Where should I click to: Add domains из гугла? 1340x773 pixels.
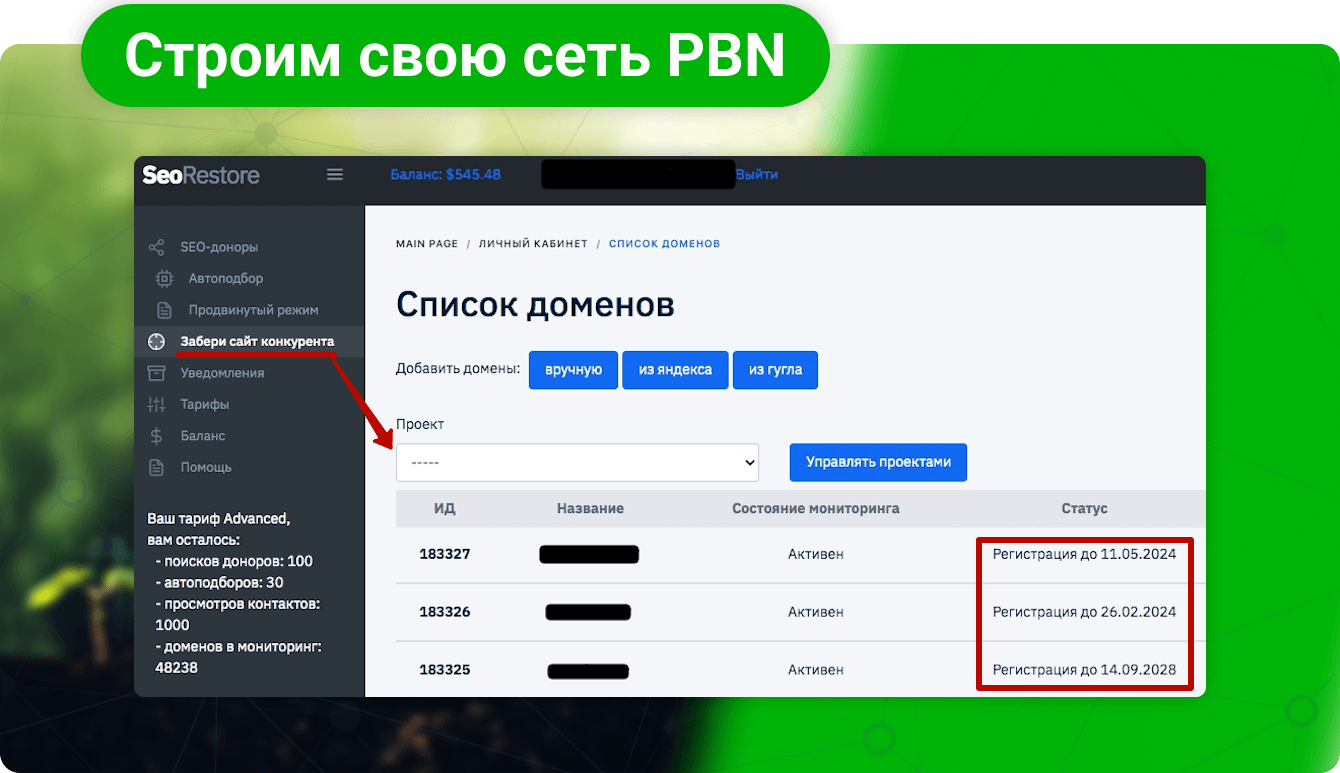(x=775, y=370)
